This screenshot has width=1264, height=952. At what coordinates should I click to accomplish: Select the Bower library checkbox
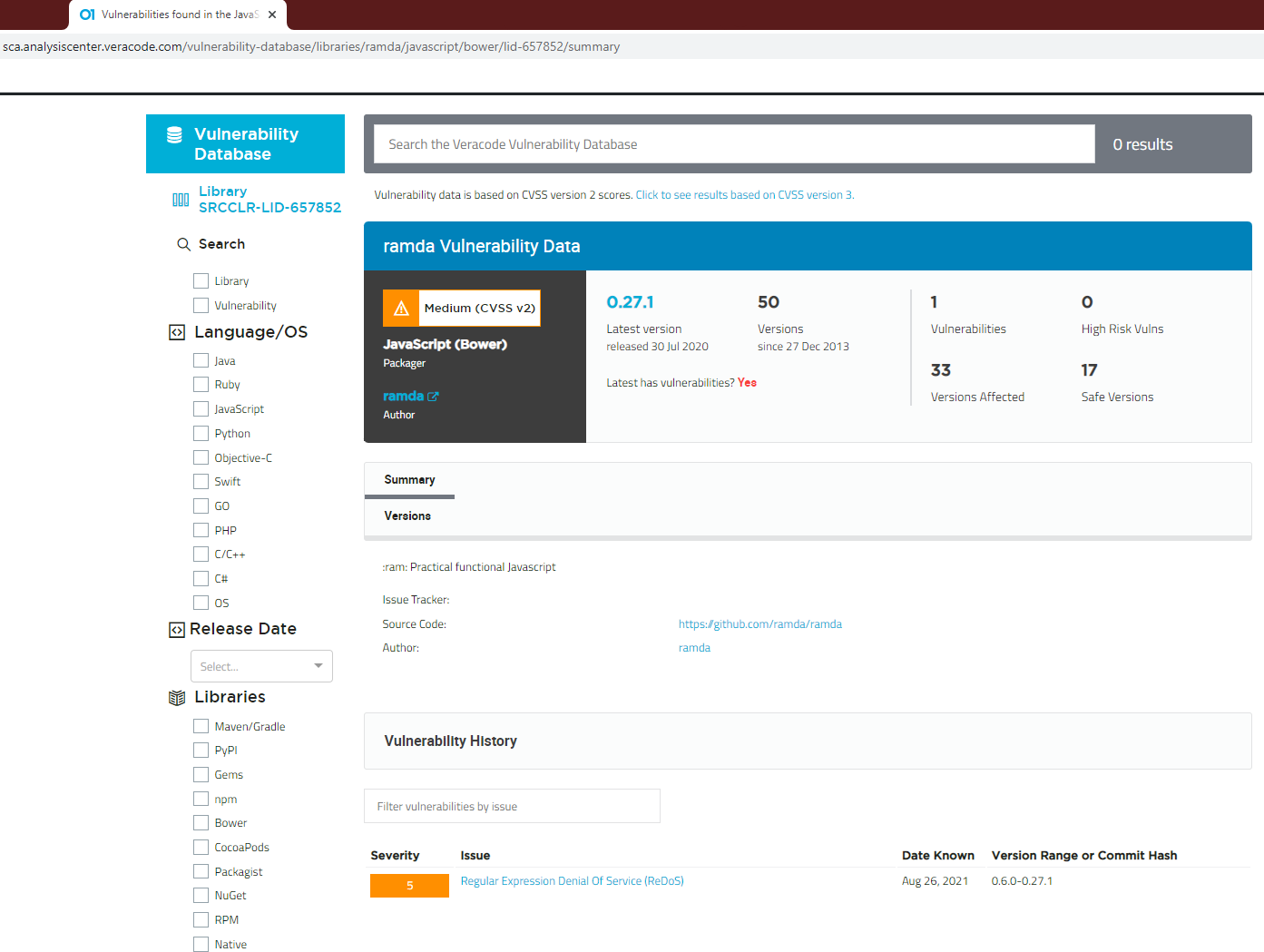click(x=201, y=822)
